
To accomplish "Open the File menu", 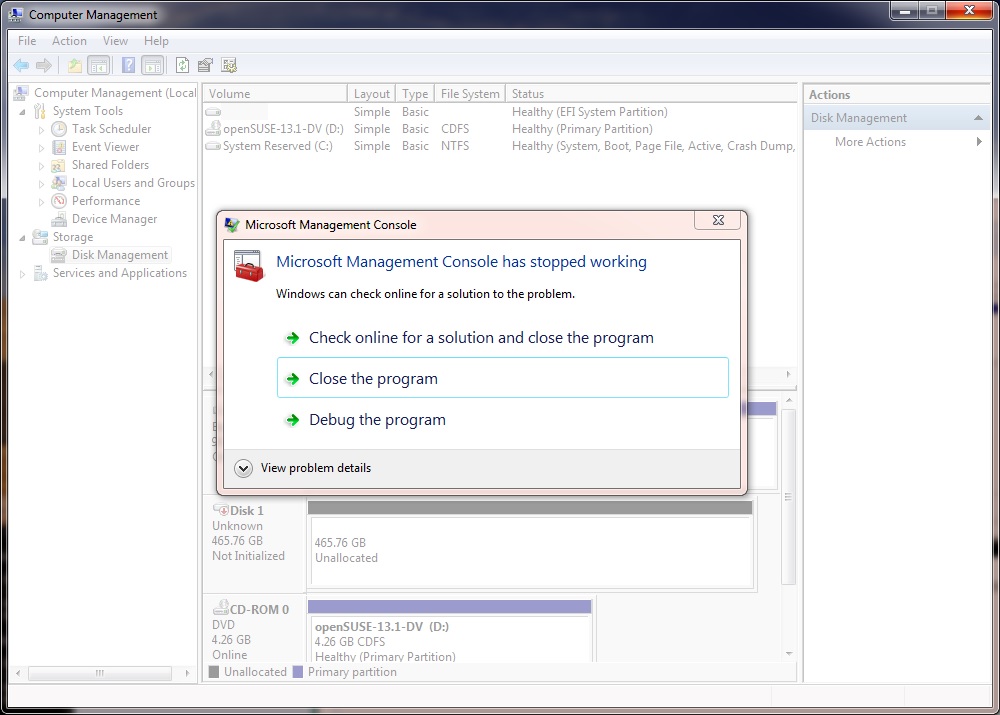I will point(27,41).
